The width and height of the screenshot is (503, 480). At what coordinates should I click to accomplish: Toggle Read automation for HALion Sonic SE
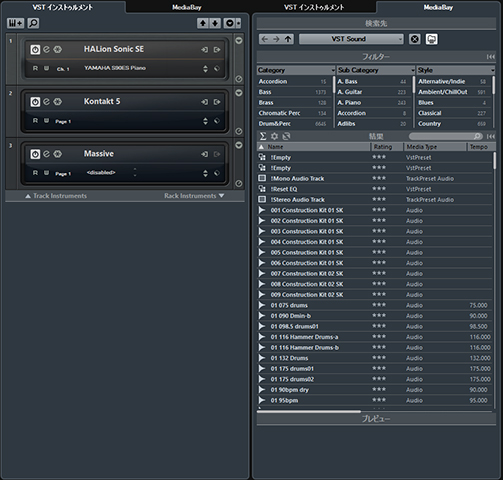pyautogui.click(x=35, y=68)
